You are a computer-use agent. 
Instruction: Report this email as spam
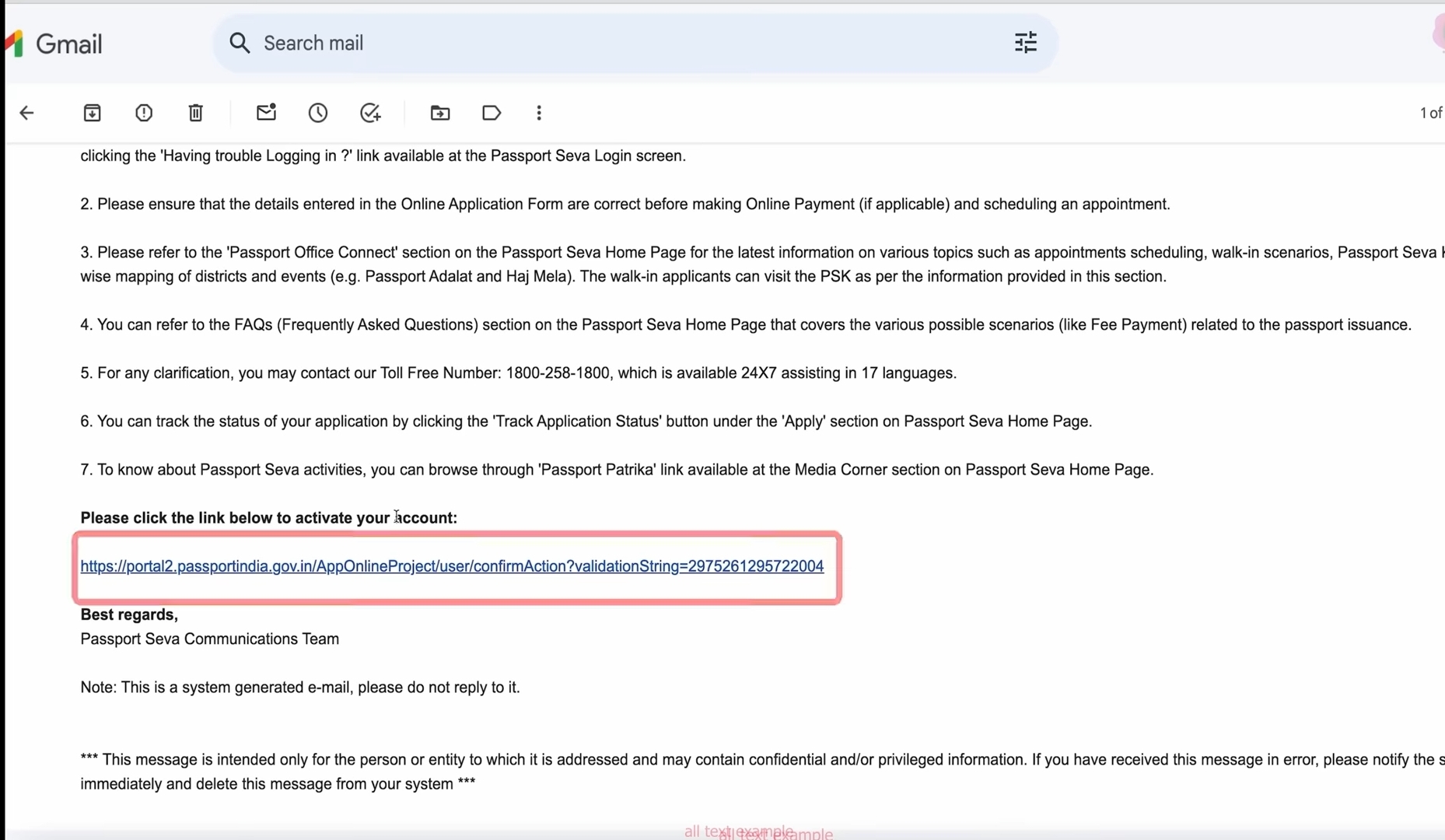click(144, 114)
